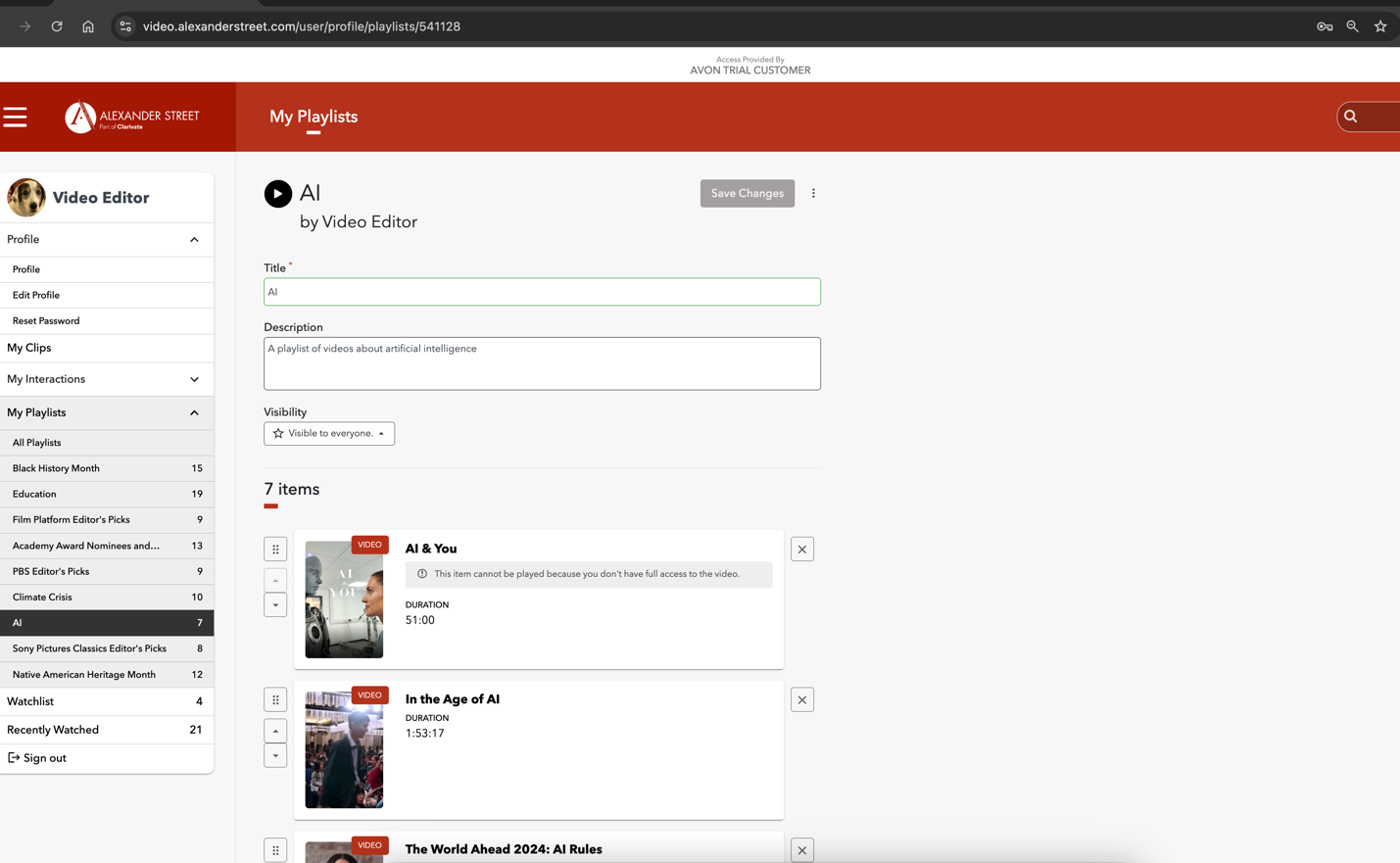Click the Save Changes button

(x=747, y=194)
